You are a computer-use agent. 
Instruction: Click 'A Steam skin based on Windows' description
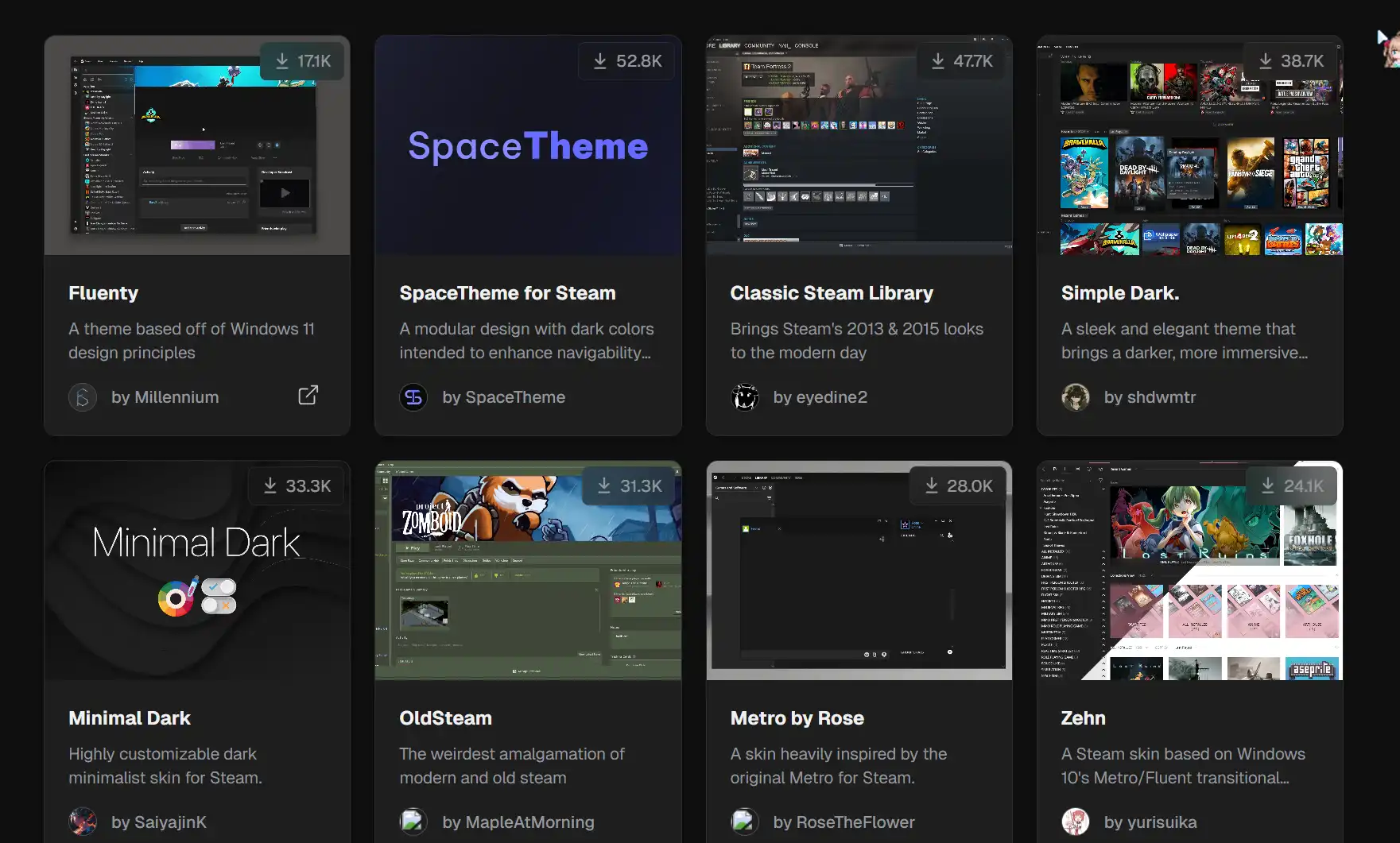(x=1183, y=766)
